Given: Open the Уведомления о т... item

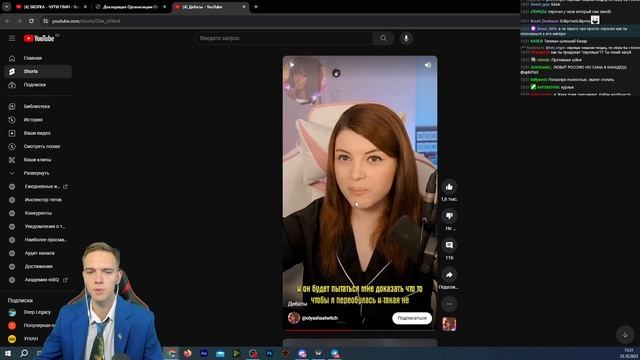Looking at the screenshot, I should point(38,227).
